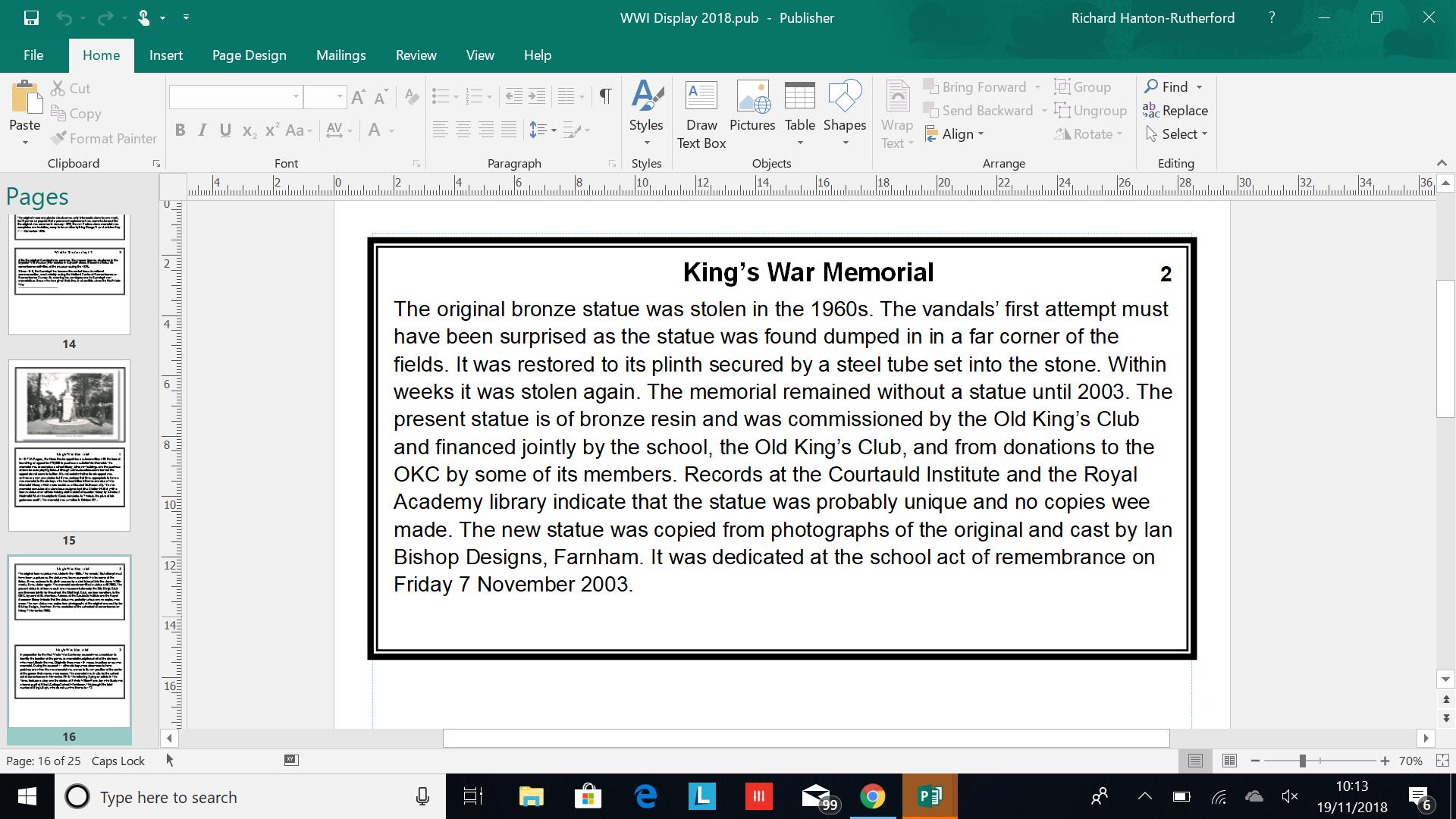Click the Draw Text Box icon
Viewport: 1456px width, 819px height.
[701, 97]
